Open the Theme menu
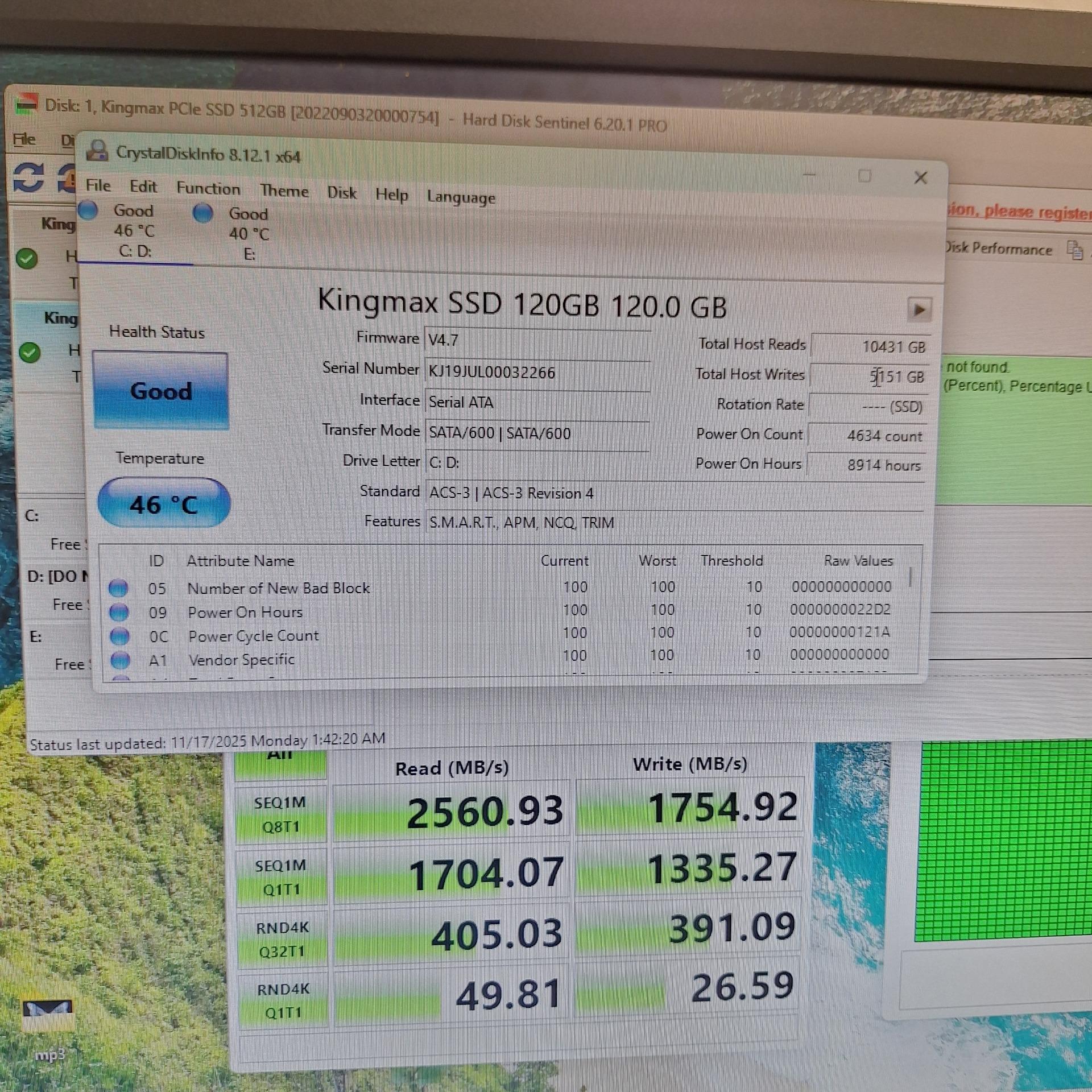 284,191
